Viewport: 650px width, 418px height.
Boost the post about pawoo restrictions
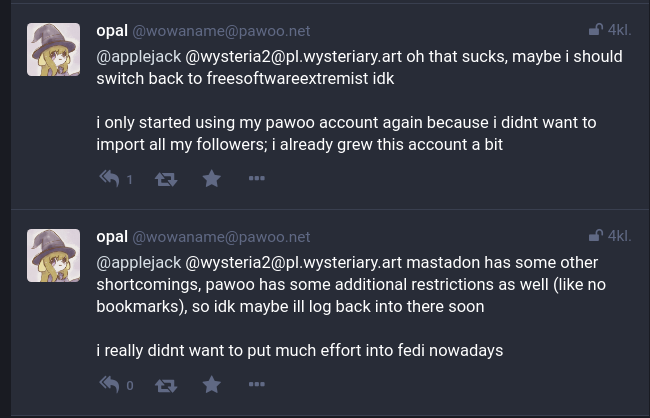click(x=166, y=384)
